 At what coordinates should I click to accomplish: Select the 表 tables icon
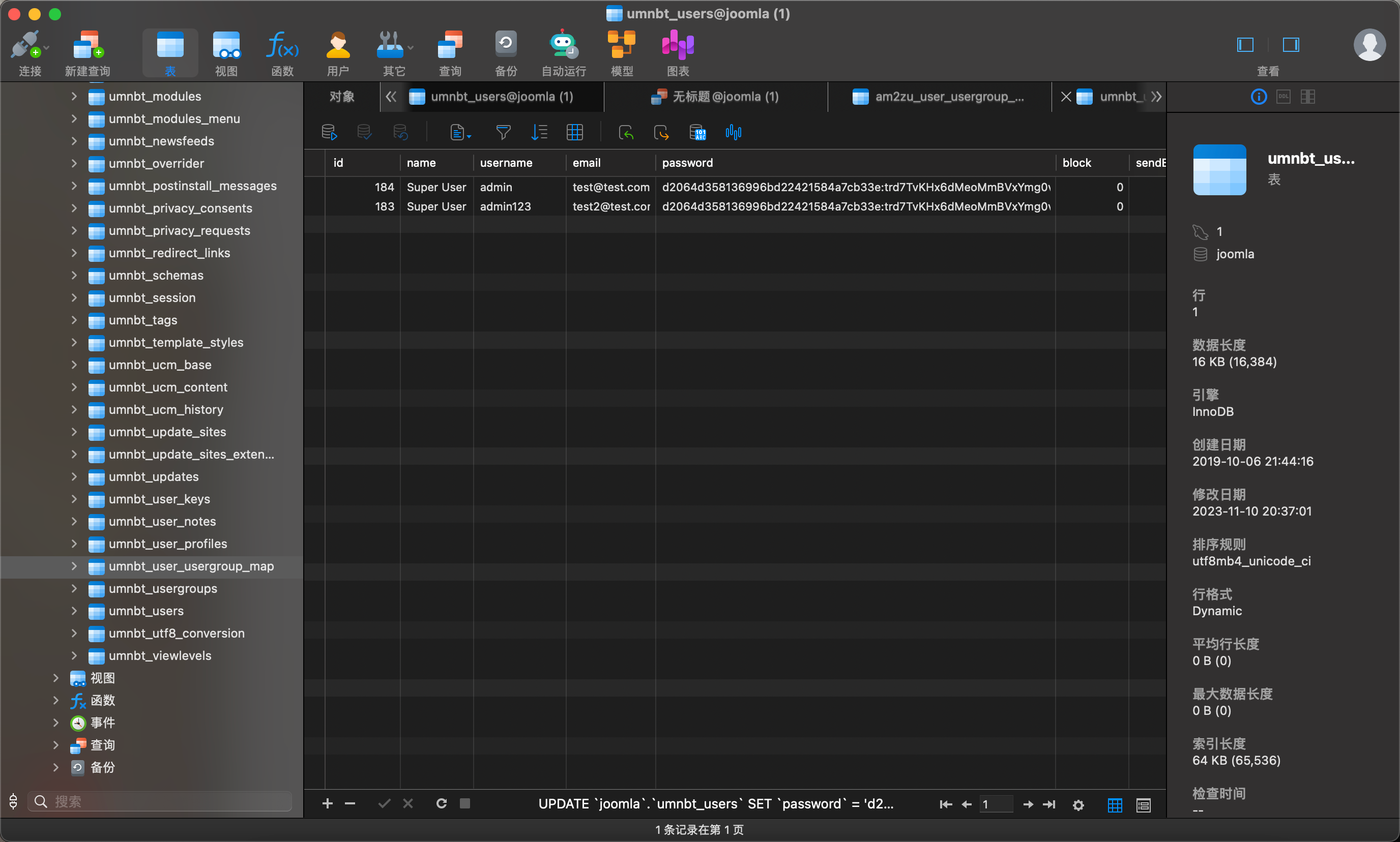pos(170,53)
